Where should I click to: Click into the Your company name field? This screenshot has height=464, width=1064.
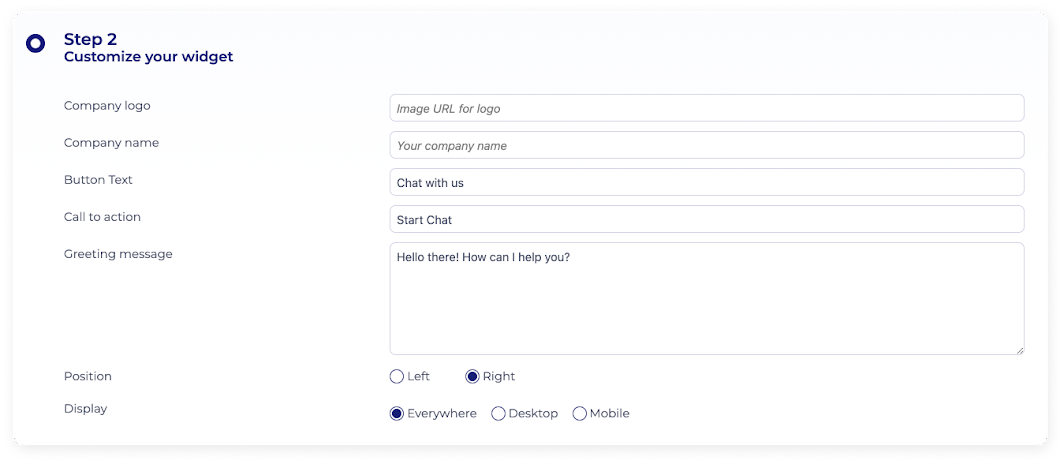[706, 145]
